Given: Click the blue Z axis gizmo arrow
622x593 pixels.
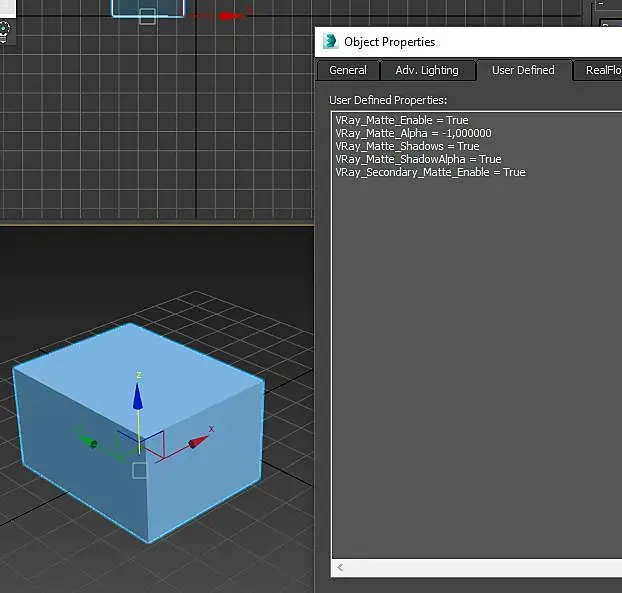Looking at the screenshot, I should pos(138,396).
